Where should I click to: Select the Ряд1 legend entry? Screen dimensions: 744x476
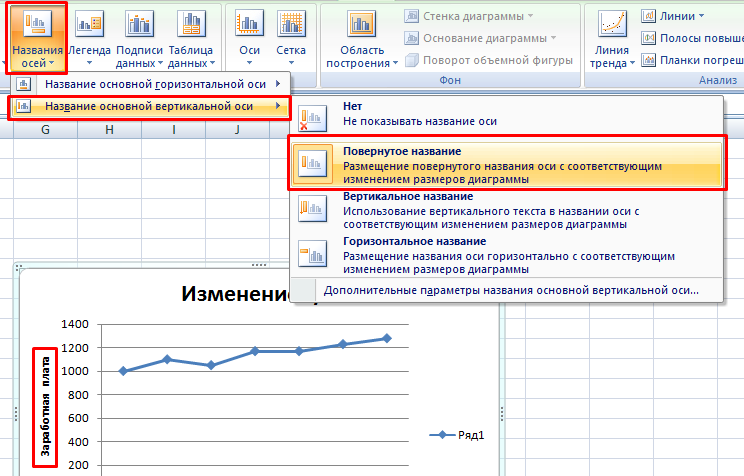point(457,435)
